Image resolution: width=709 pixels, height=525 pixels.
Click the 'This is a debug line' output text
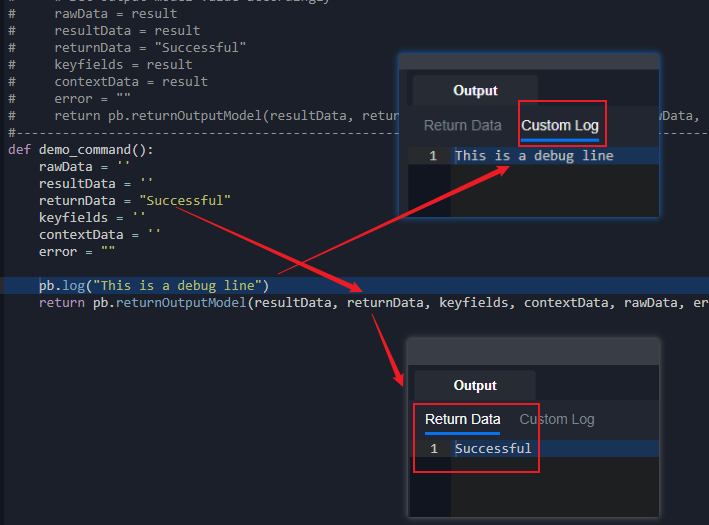pos(533,156)
